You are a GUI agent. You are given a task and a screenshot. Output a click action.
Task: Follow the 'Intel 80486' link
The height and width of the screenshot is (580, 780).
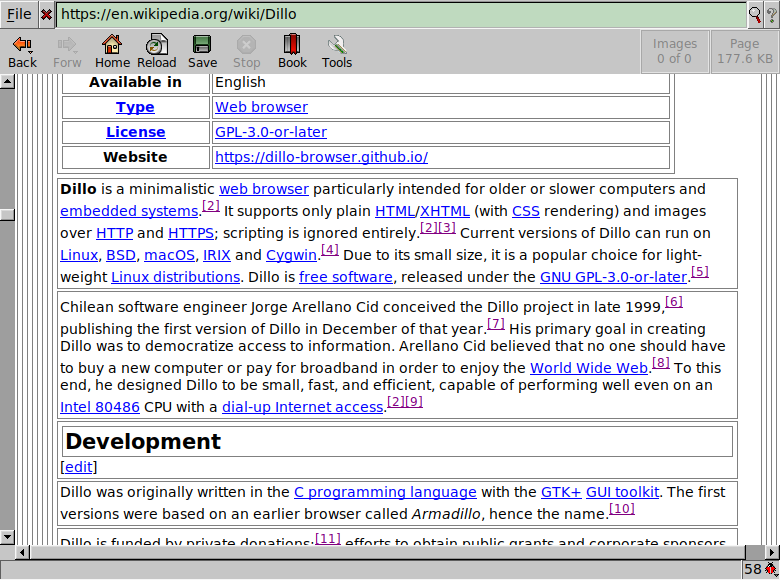[x=100, y=407]
